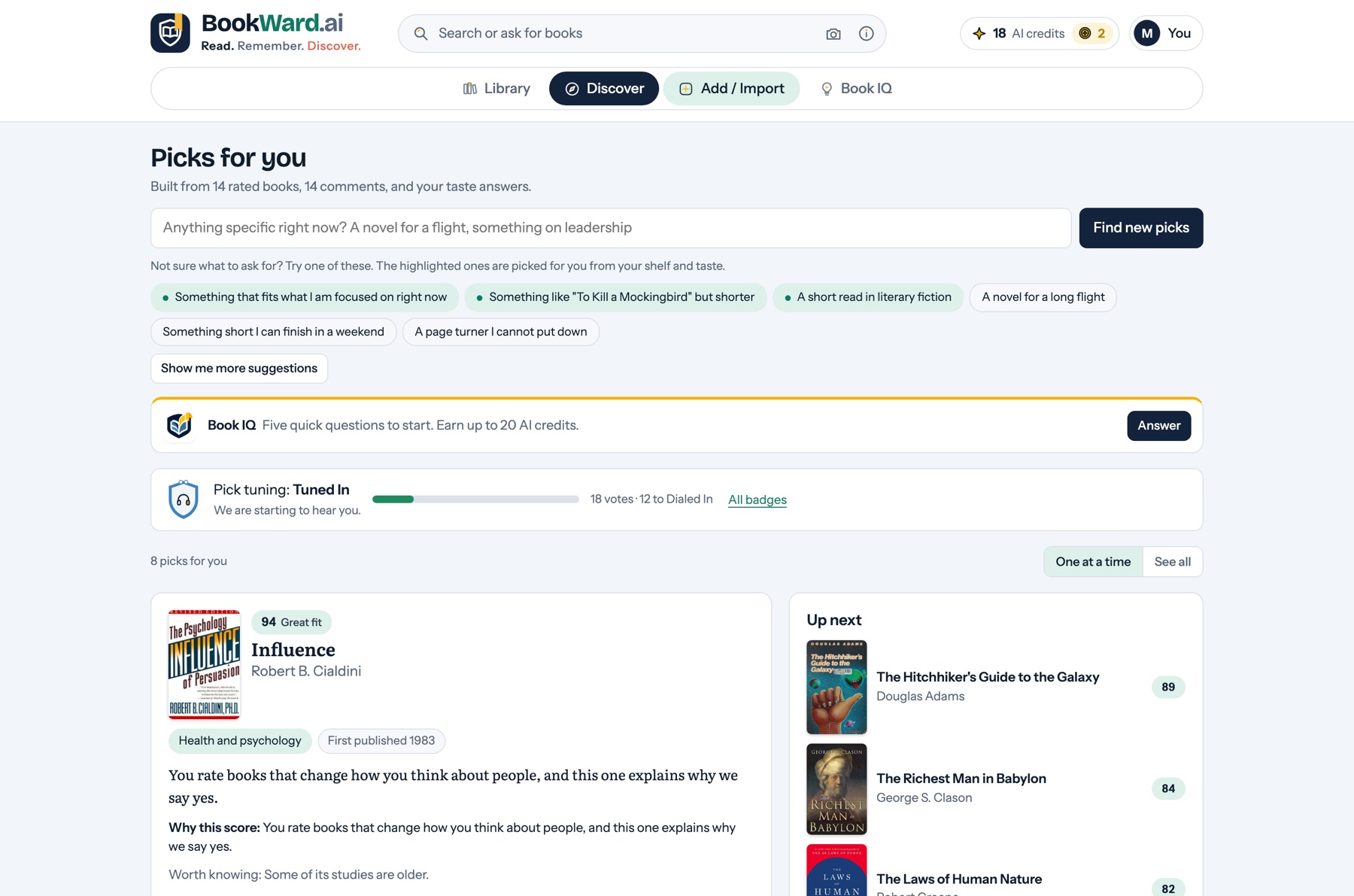
Task: Open camera search for book covers
Action: (833, 34)
